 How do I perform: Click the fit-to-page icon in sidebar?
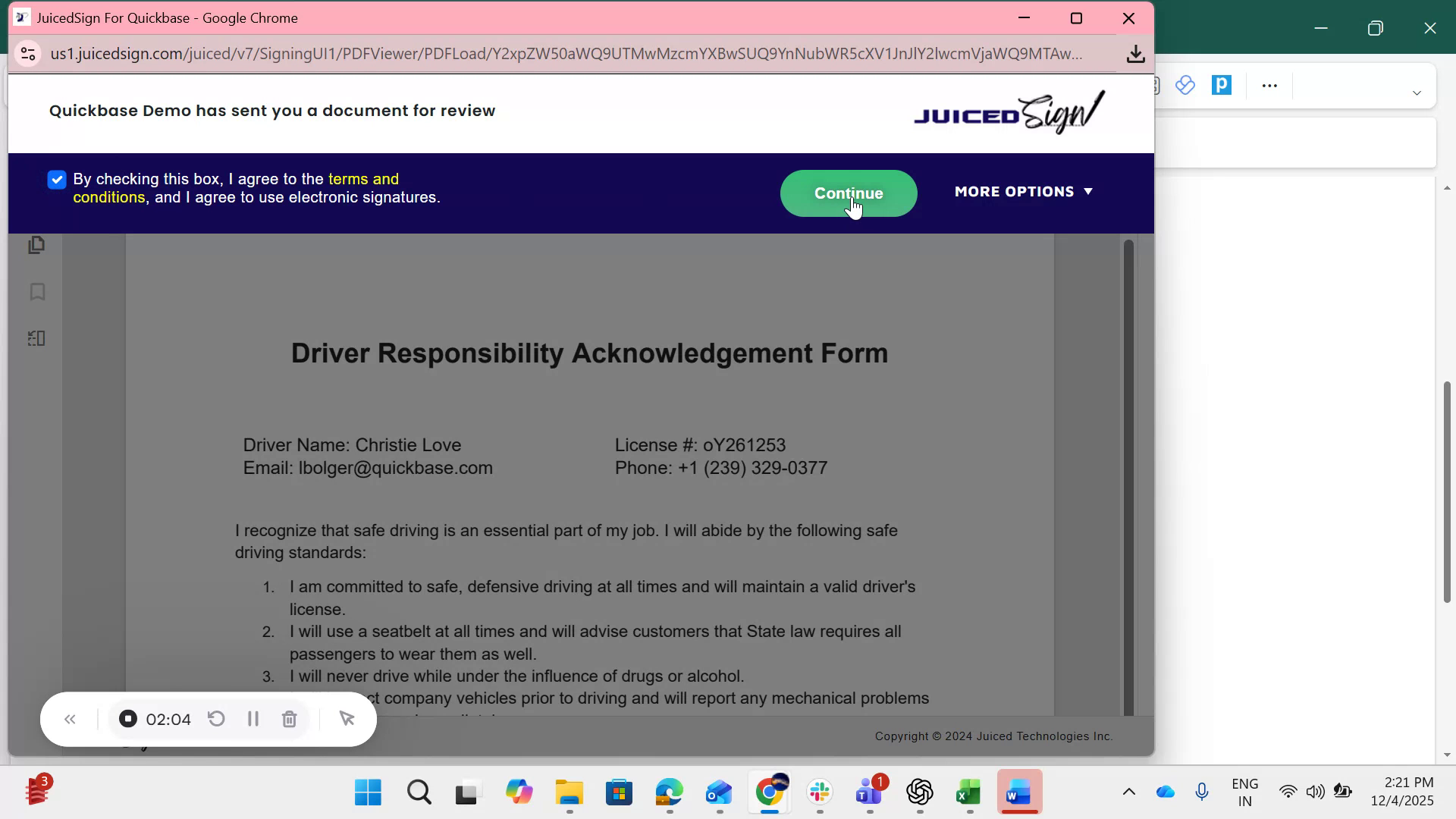pyautogui.click(x=36, y=339)
